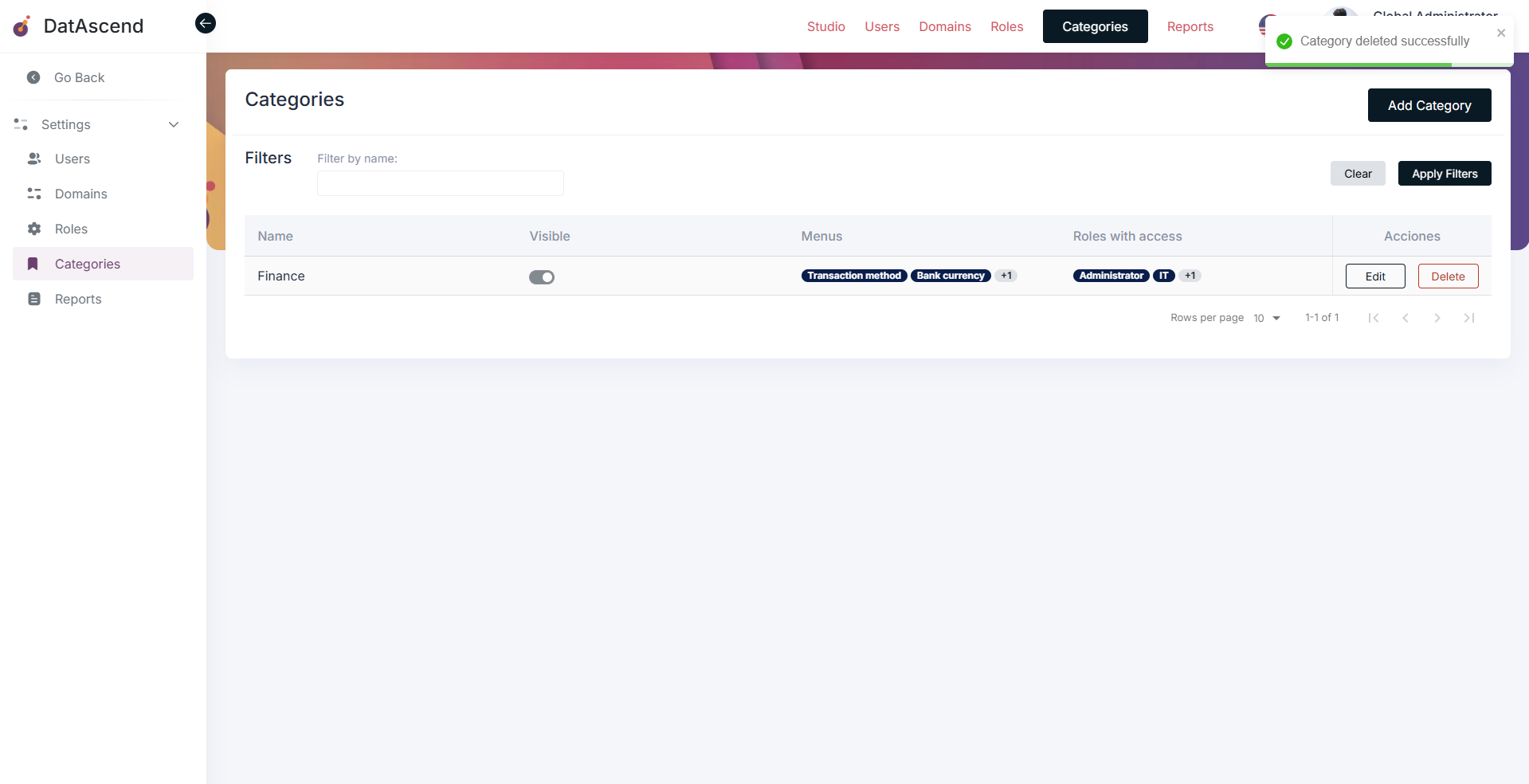The height and width of the screenshot is (784, 1529).
Task: Open Users from the sidebar icon
Action: pyautogui.click(x=34, y=159)
